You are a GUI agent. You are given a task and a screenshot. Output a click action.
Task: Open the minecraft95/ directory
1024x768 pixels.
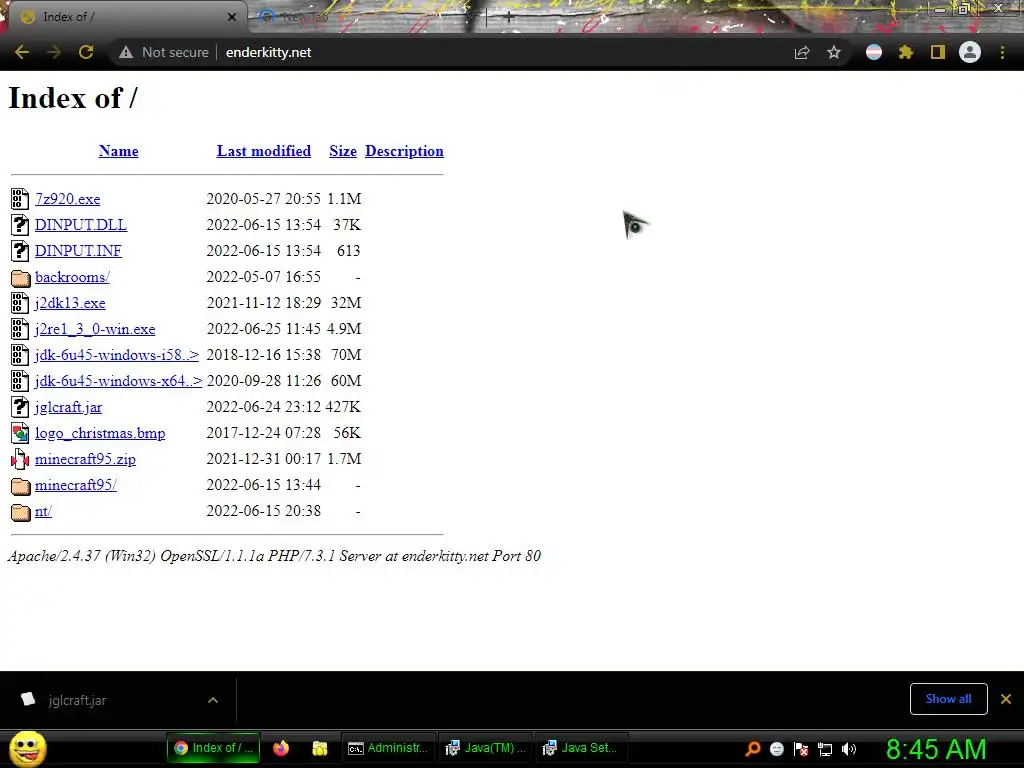point(76,485)
